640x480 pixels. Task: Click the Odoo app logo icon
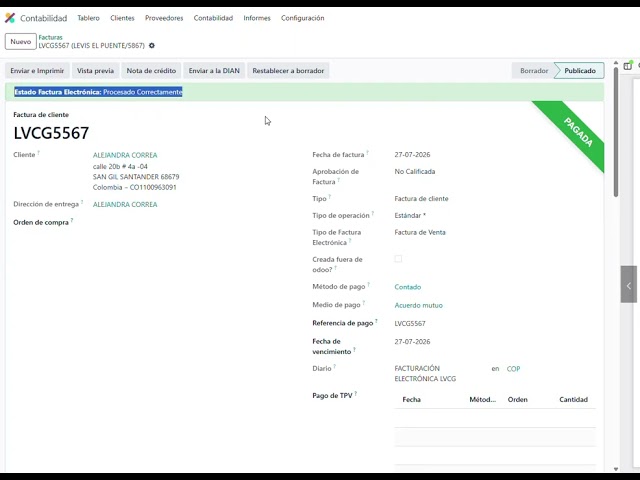tap(10, 18)
